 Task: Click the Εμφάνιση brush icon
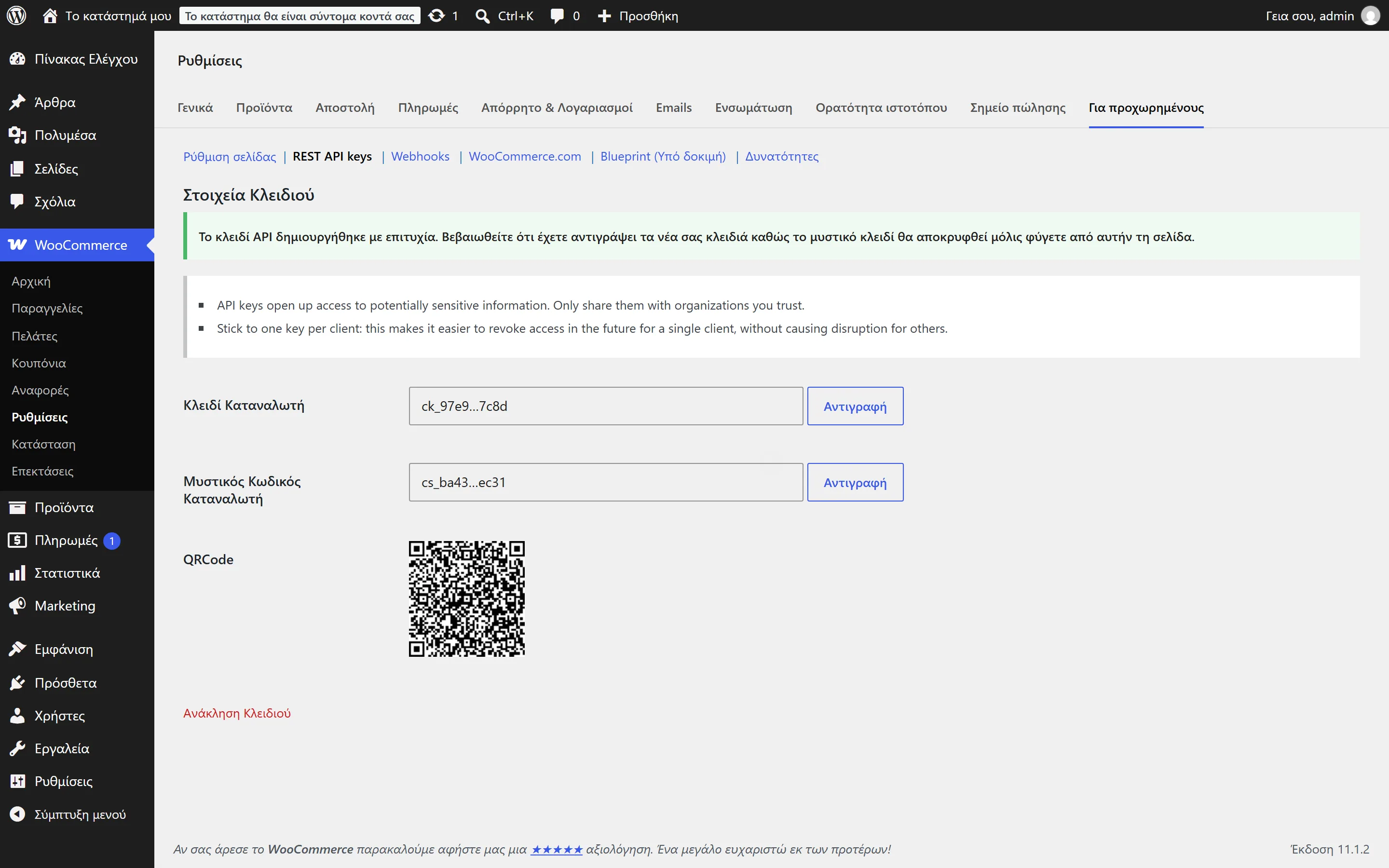pos(17,649)
